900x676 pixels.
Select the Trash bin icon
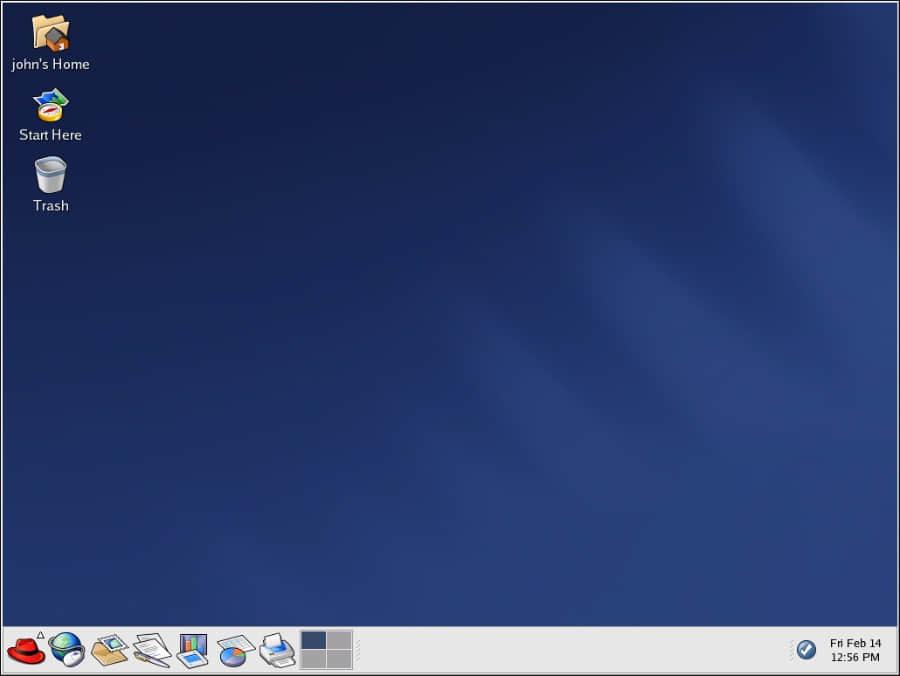pos(50,176)
